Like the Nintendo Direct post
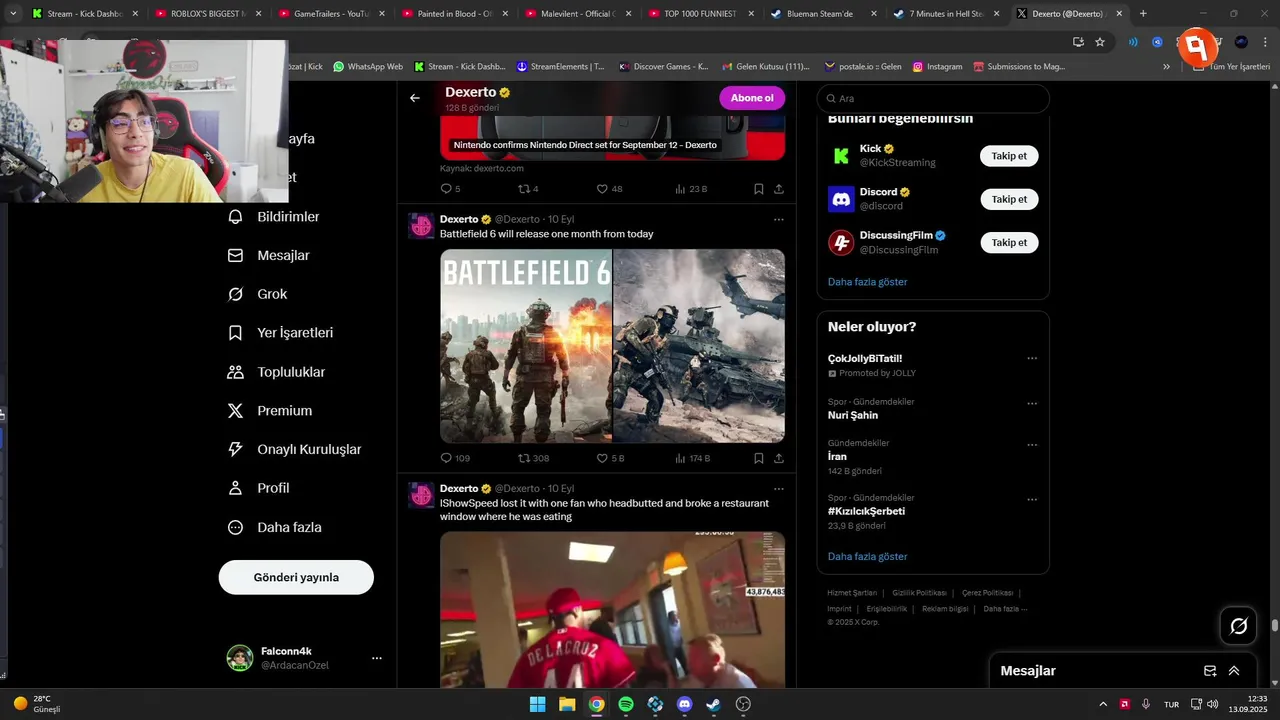This screenshot has height=720, width=1280. point(602,189)
